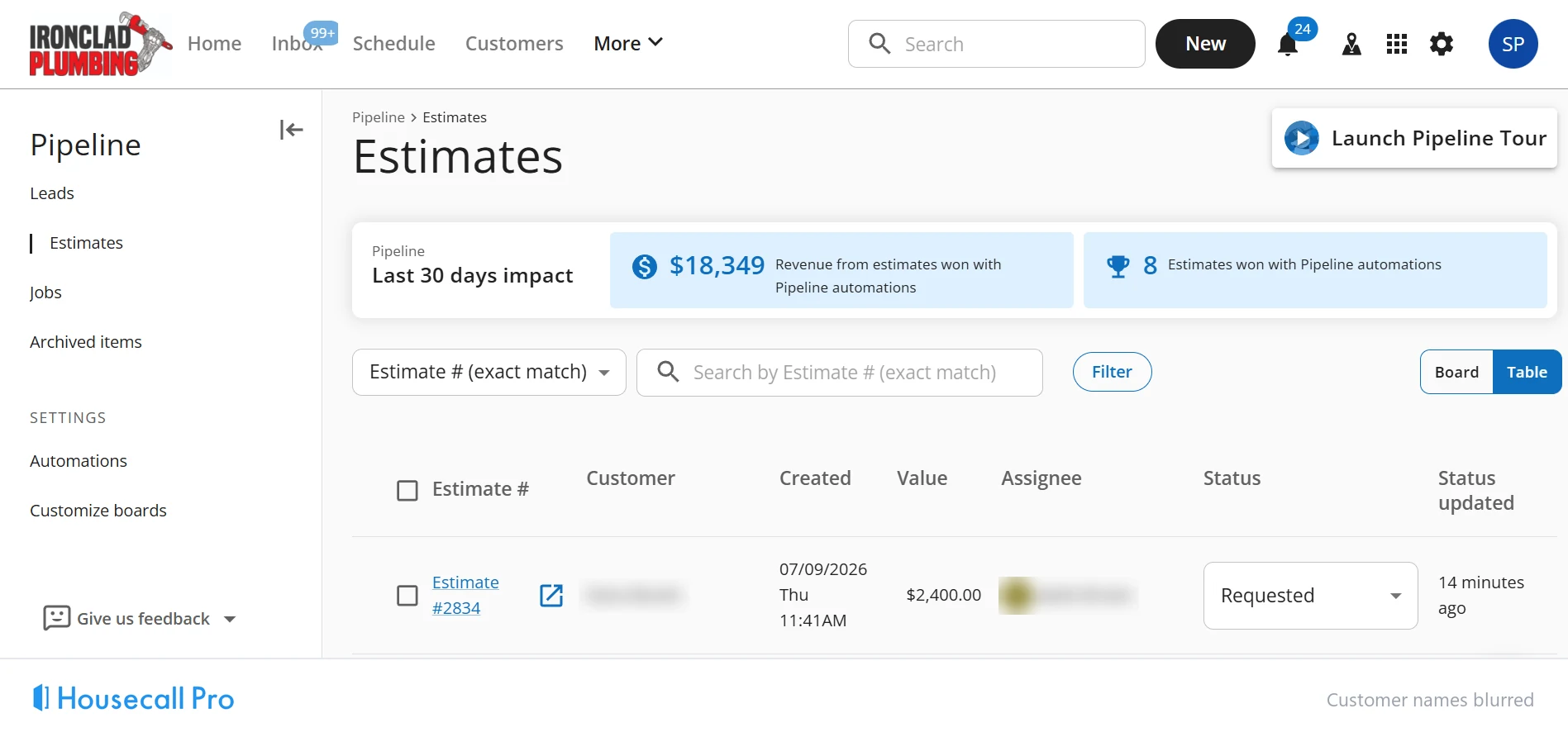1568x737 pixels.
Task: Open the notifications bell icon
Action: pyautogui.click(x=1287, y=45)
